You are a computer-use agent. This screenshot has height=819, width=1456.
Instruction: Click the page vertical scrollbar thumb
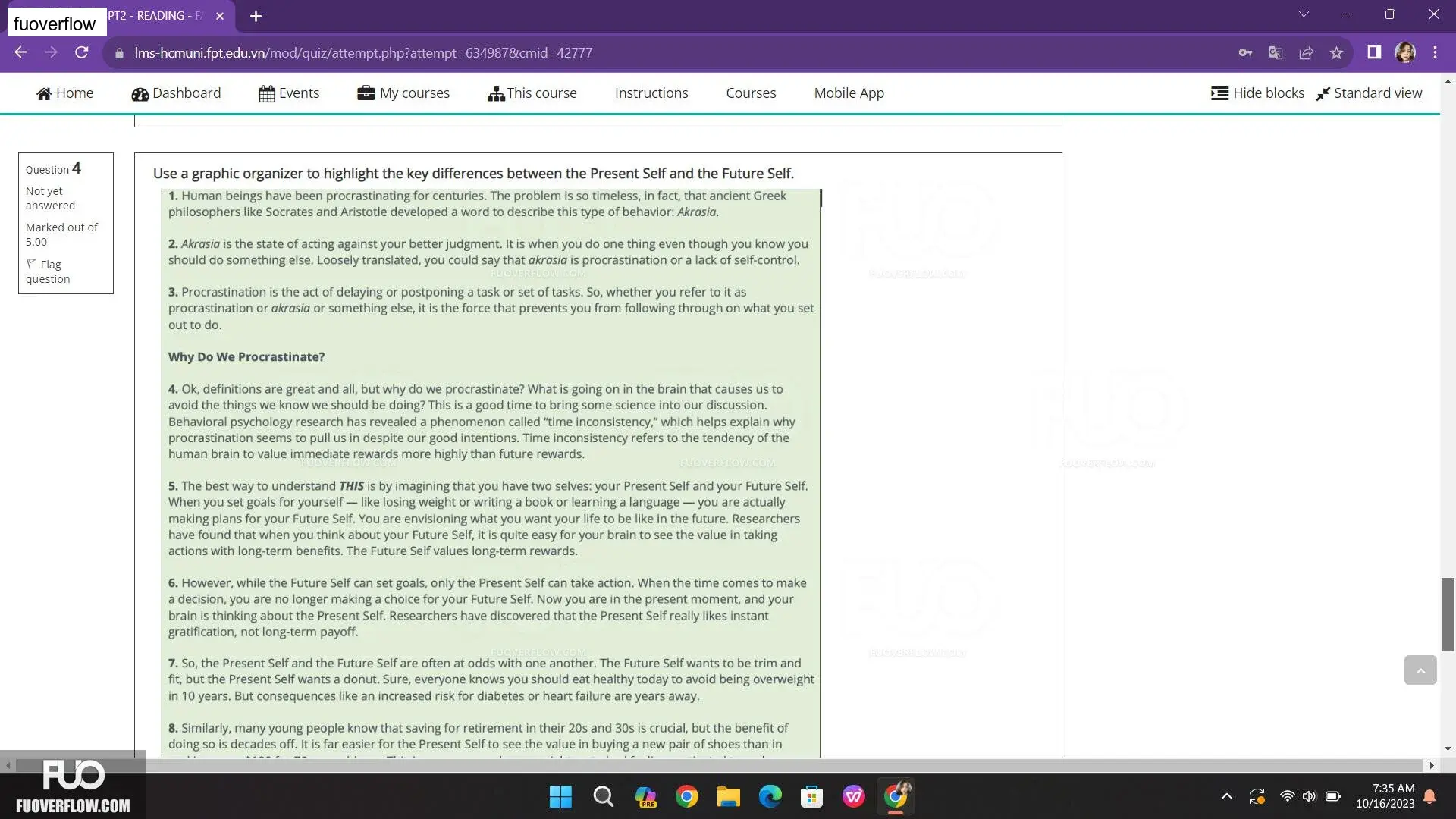coord(1448,614)
